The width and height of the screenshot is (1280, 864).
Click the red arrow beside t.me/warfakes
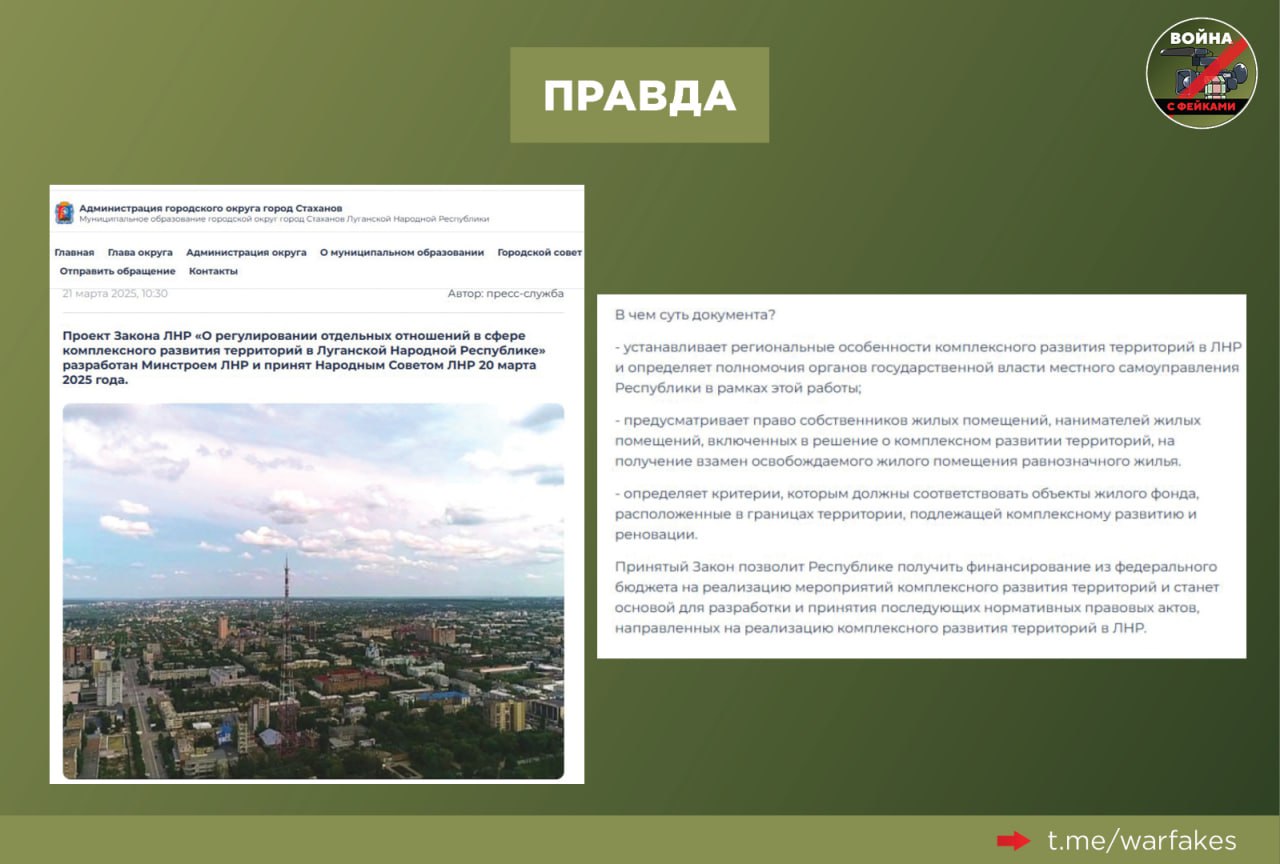click(x=1014, y=841)
